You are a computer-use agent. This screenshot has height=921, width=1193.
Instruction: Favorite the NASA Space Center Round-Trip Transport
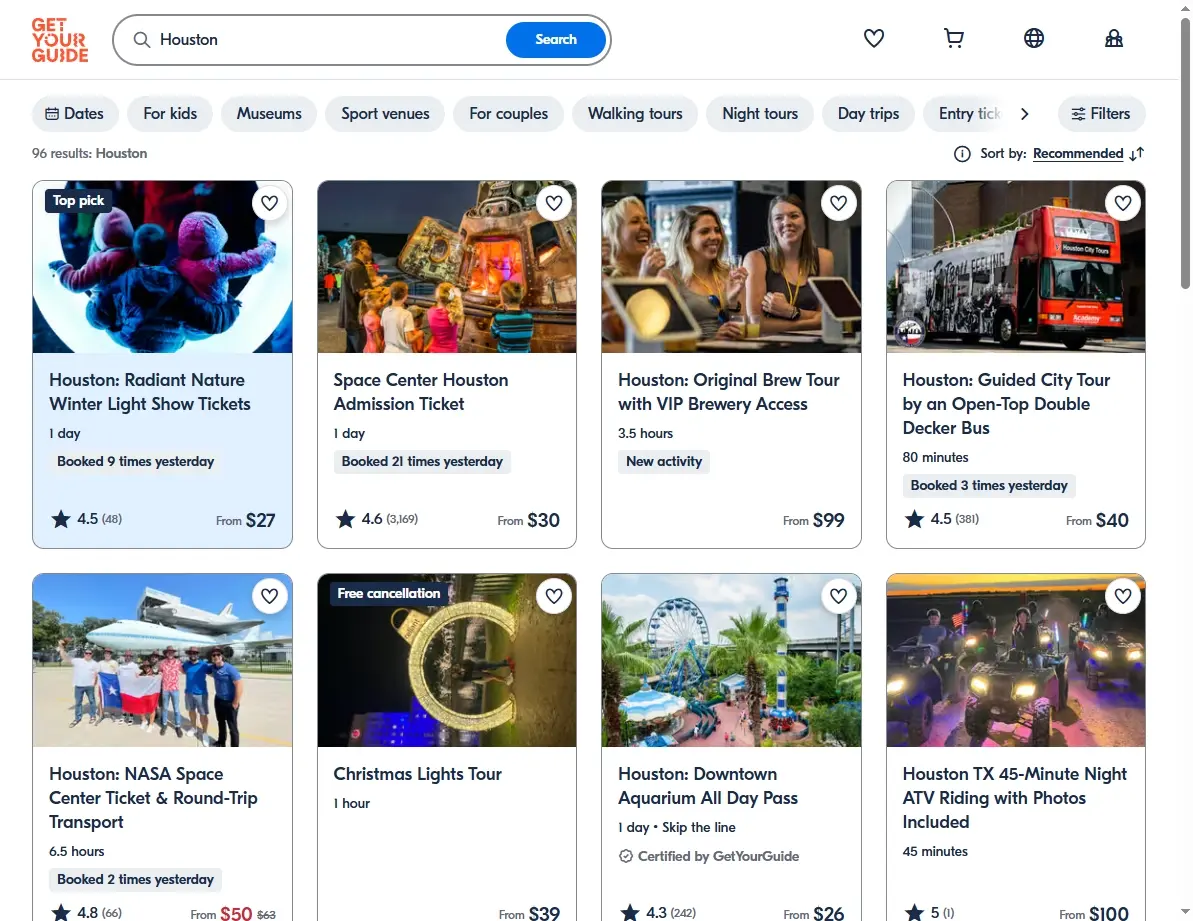point(269,596)
